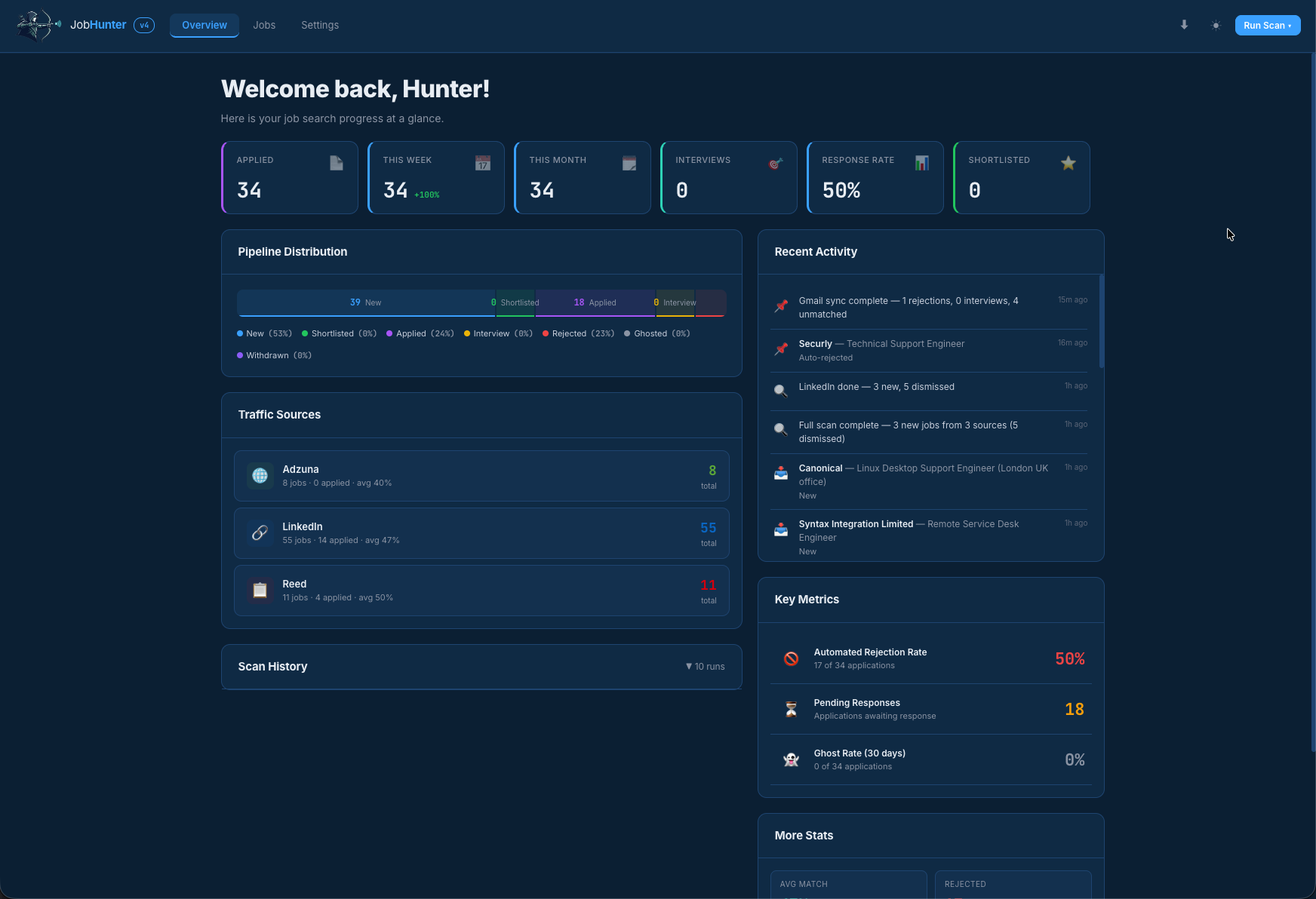Click the download icon in the header
1316x899 pixels.
pos(1183,25)
